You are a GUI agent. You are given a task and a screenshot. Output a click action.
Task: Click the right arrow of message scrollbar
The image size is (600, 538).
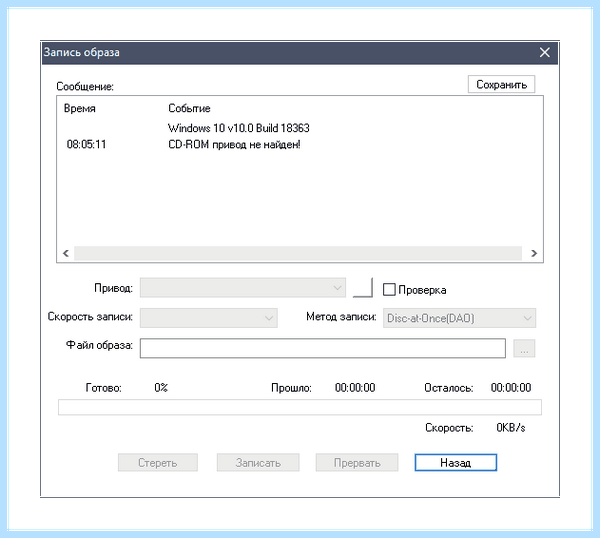pos(534,253)
